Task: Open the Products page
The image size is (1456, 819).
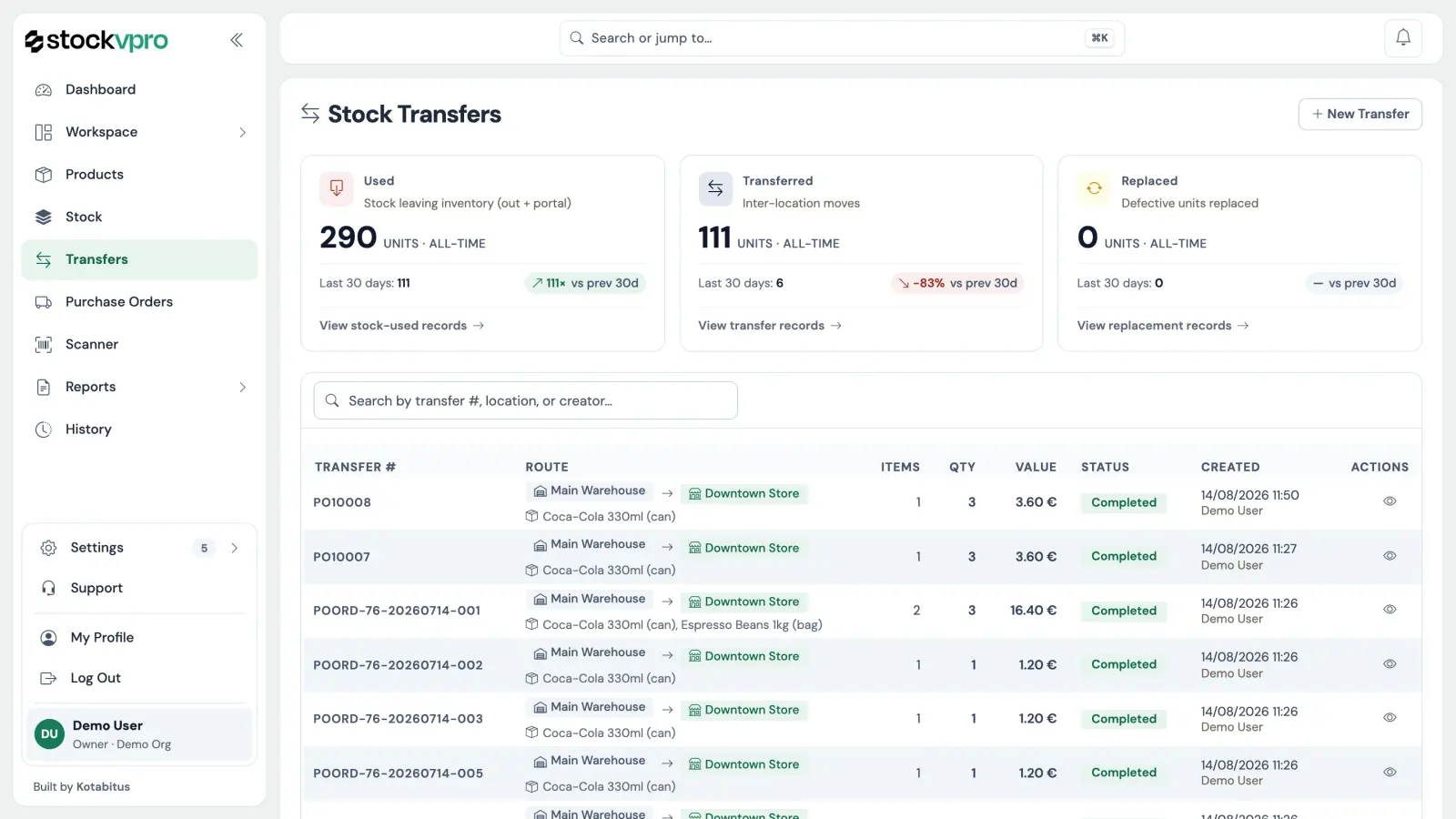Action: pos(139,175)
